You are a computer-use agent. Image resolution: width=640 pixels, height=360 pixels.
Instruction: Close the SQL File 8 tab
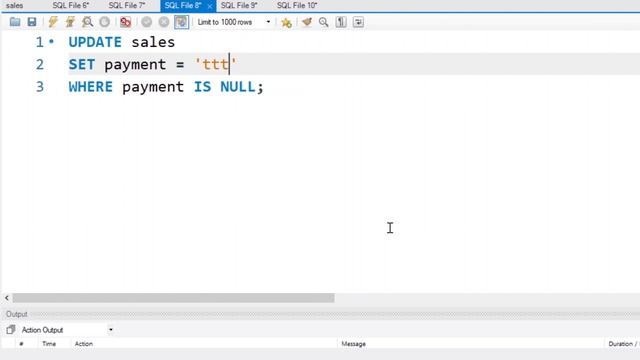coord(209,6)
